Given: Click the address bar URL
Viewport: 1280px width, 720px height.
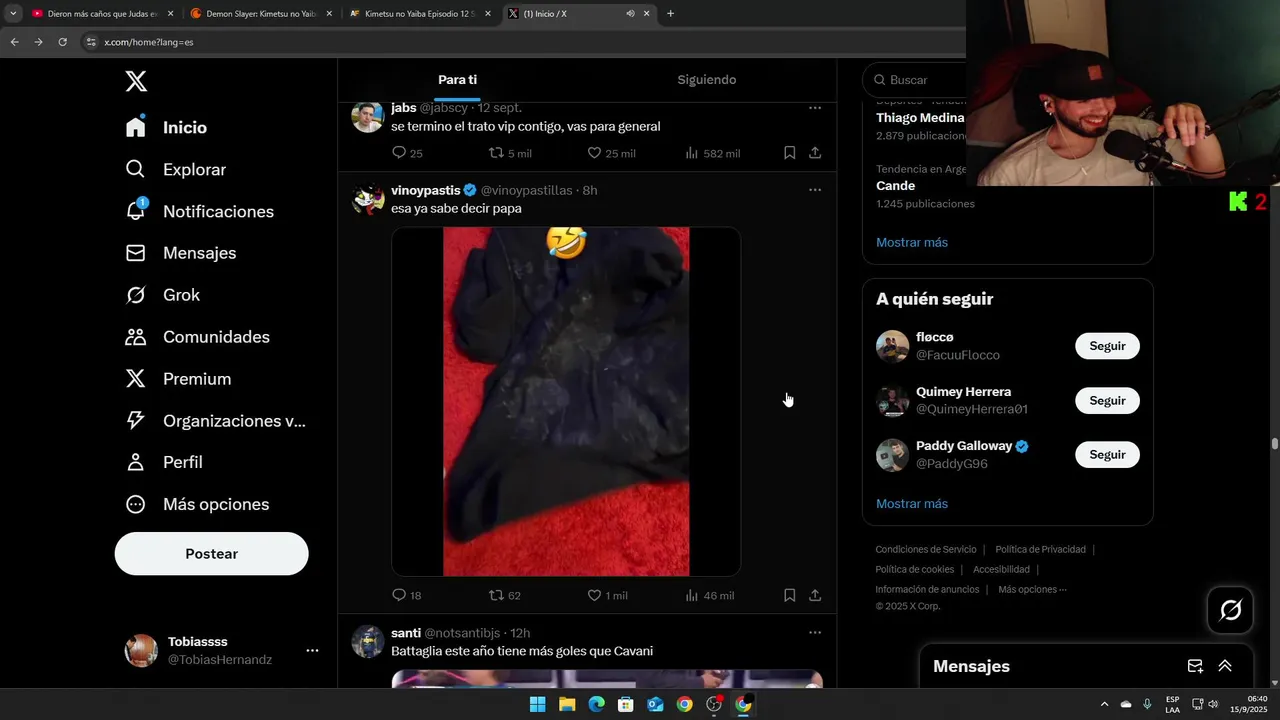Looking at the screenshot, I should coord(149,42).
